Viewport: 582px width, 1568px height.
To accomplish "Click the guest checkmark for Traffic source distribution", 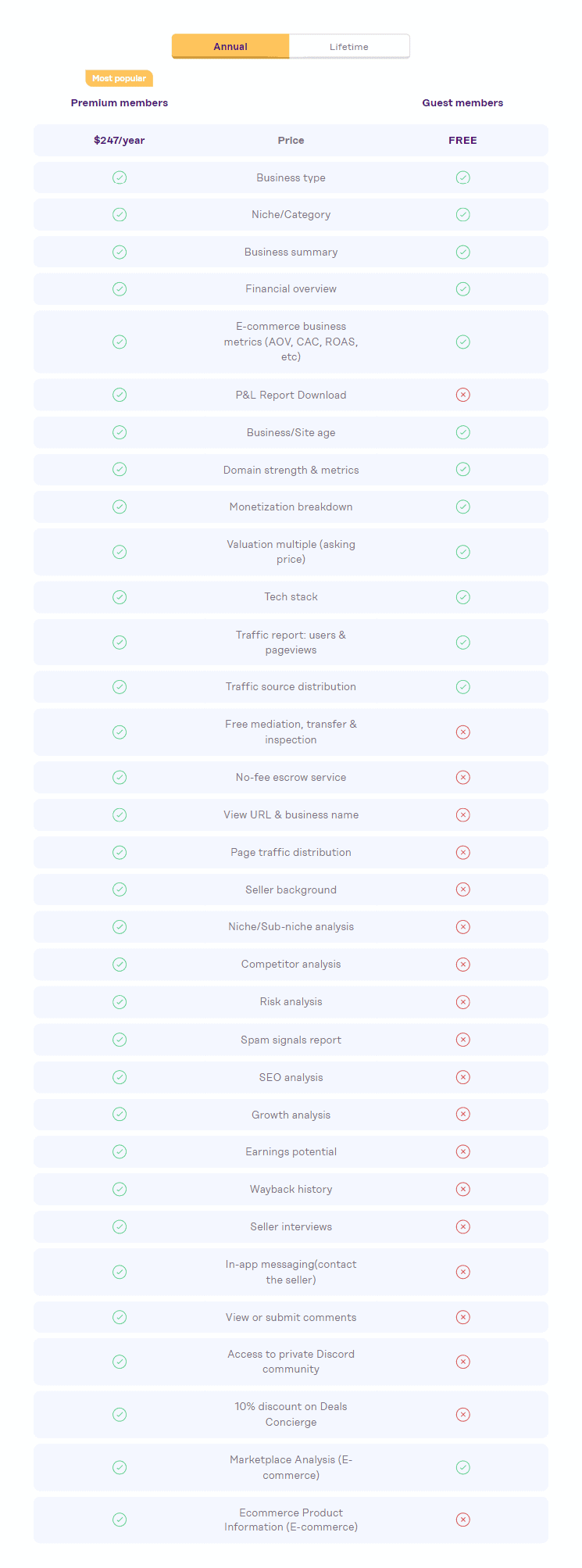I will pyautogui.click(x=462, y=686).
